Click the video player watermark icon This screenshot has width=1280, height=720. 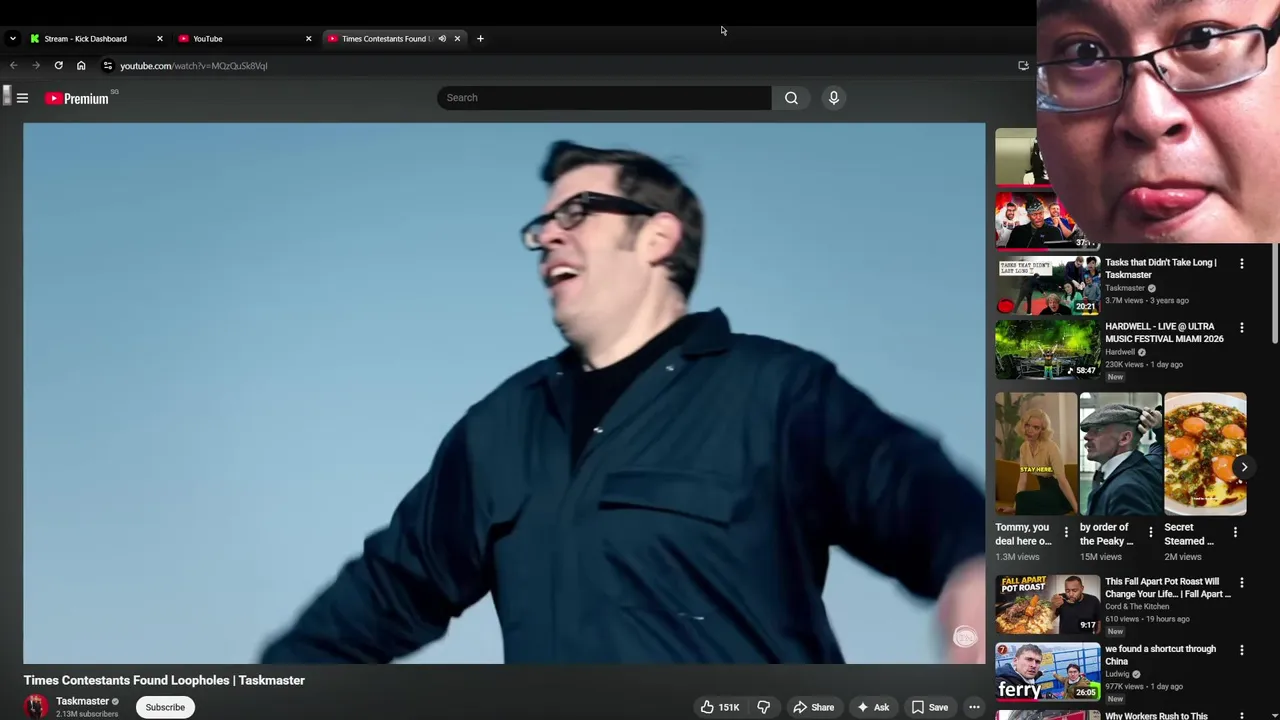pyautogui.click(x=964, y=637)
